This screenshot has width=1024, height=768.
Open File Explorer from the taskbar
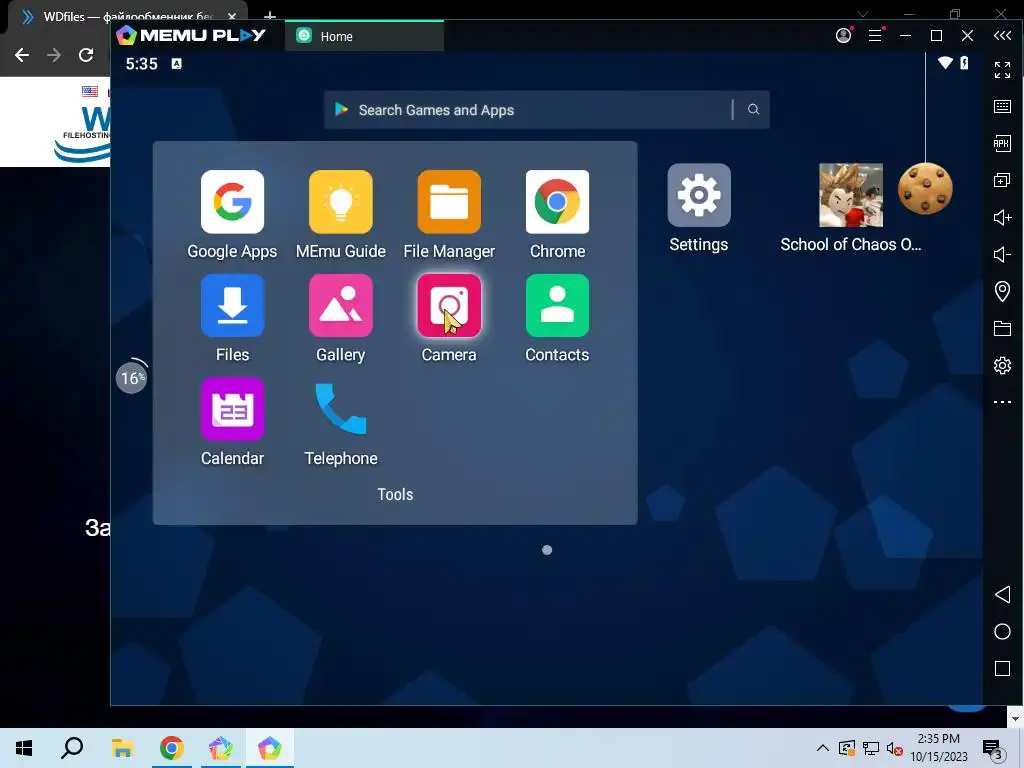coord(122,748)
